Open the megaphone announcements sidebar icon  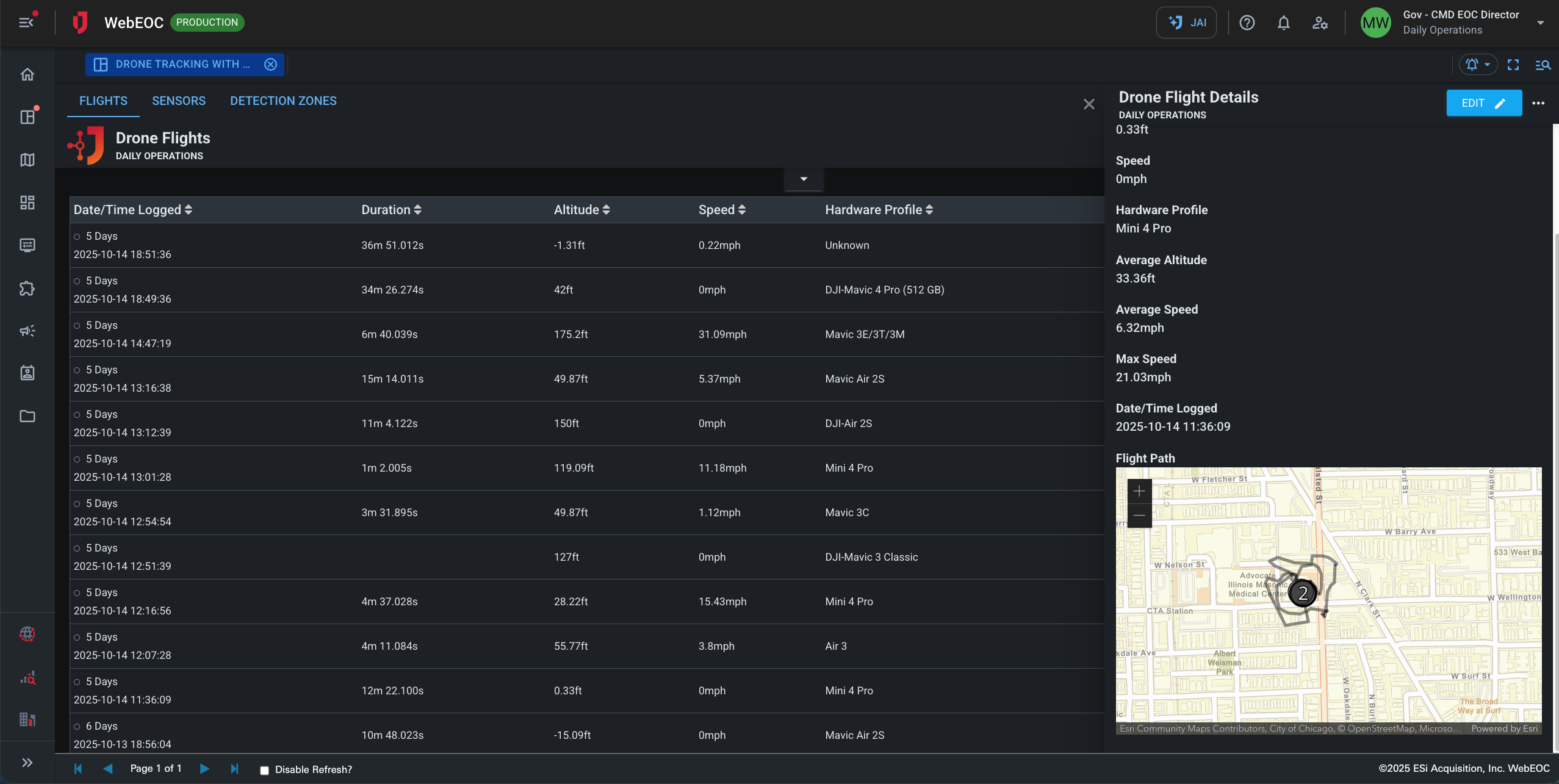coord(27,331)
